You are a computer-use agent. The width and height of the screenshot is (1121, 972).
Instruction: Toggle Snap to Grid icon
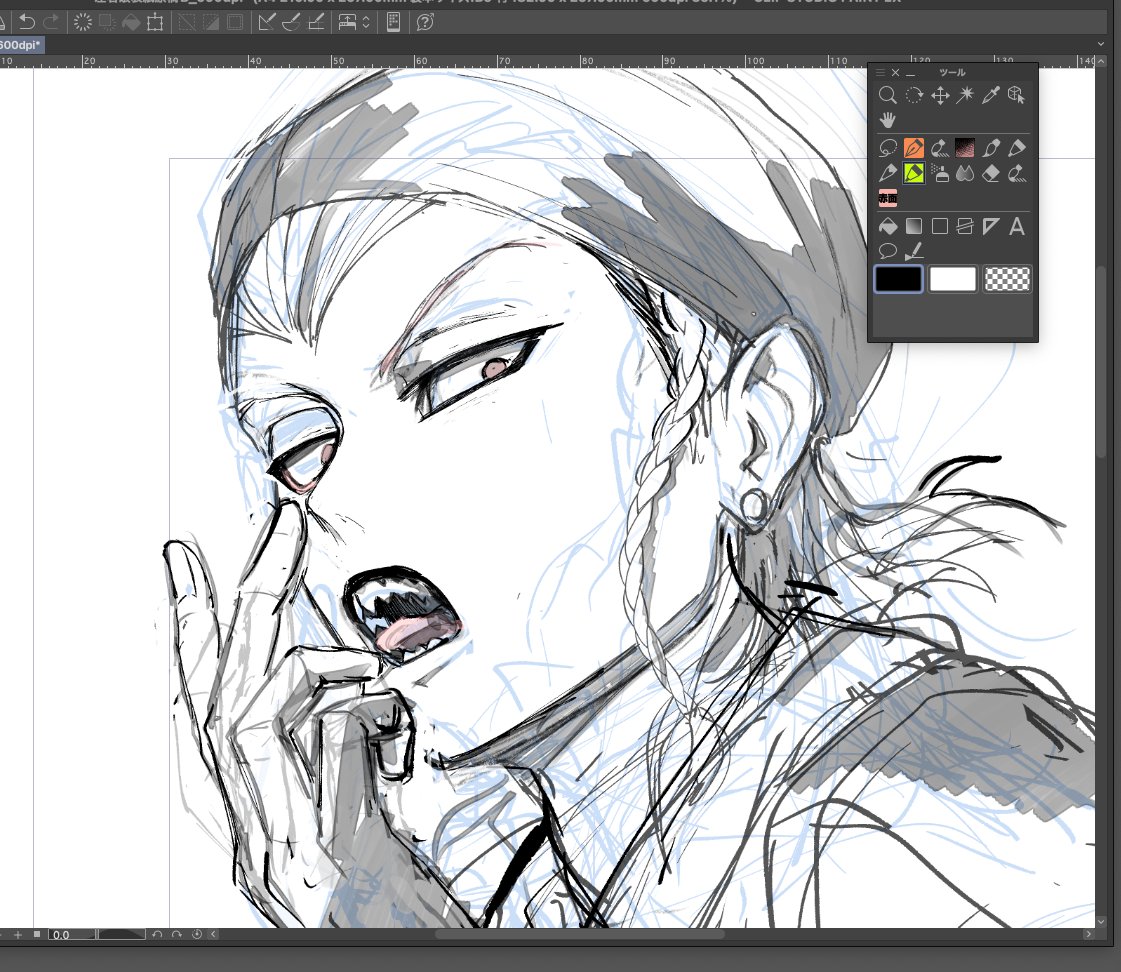coord(315,22)
